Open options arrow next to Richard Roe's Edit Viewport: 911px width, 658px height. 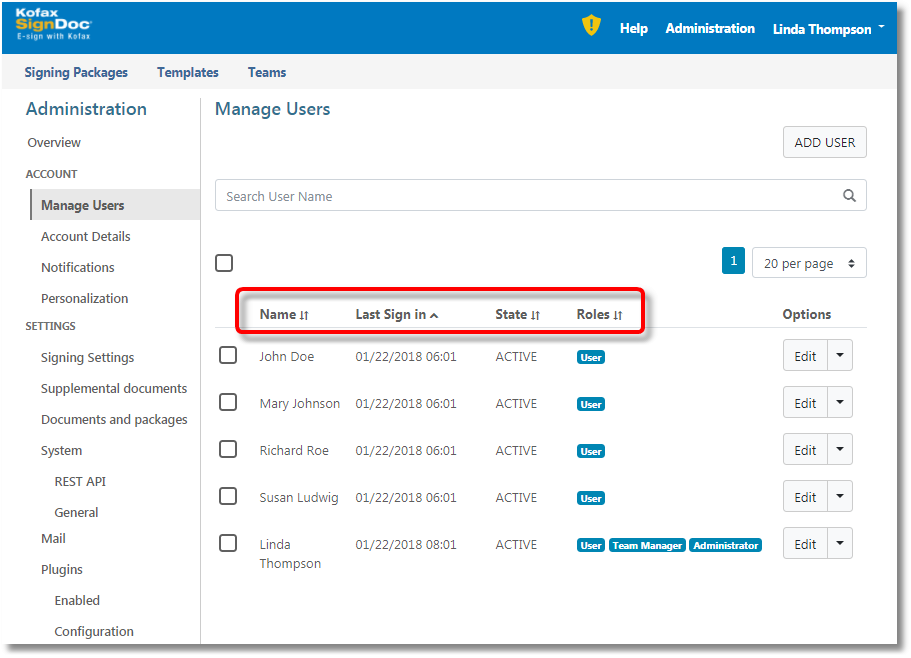(840, 450)
